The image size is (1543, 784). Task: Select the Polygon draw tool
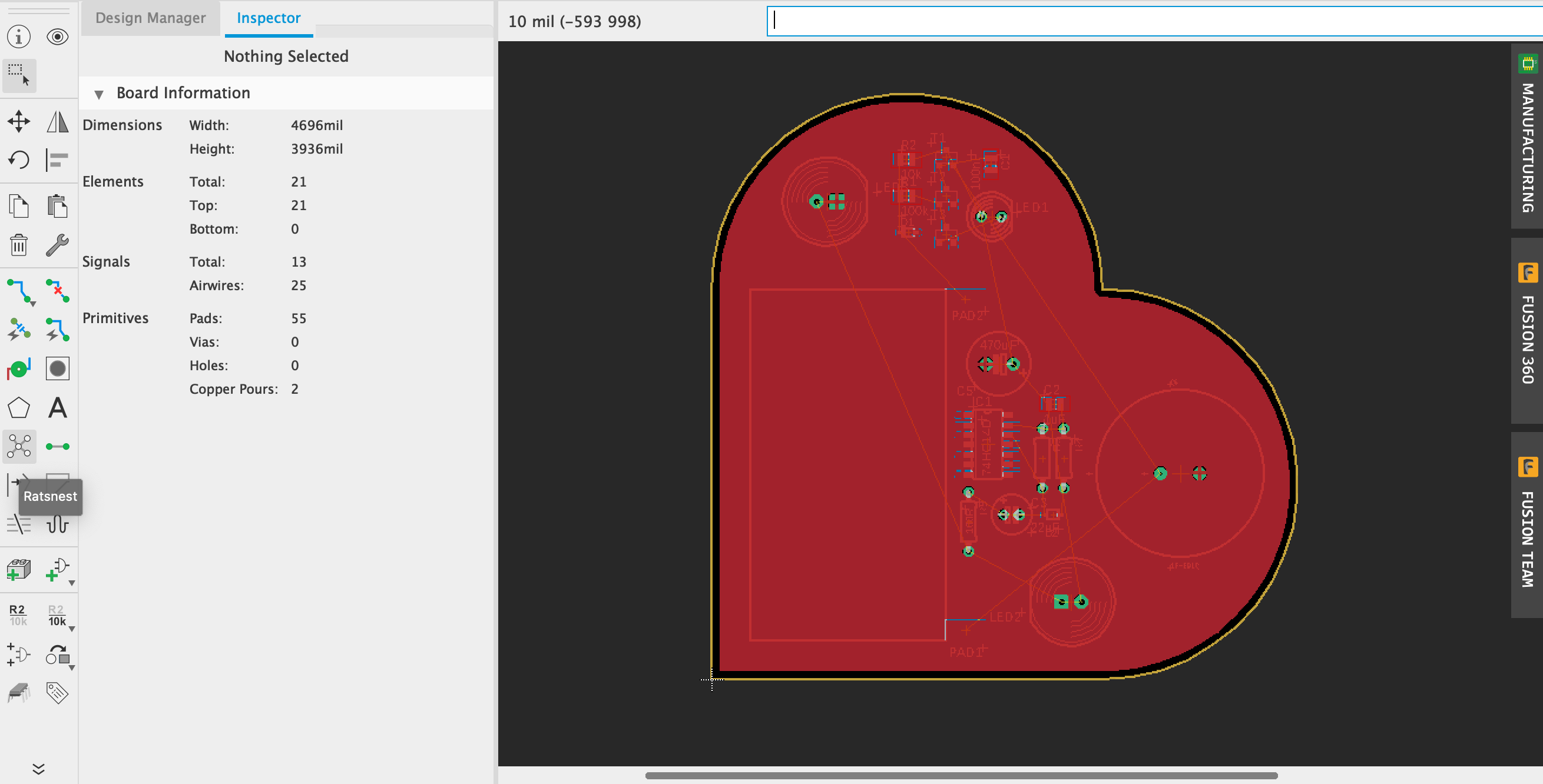tap(19, 407)
